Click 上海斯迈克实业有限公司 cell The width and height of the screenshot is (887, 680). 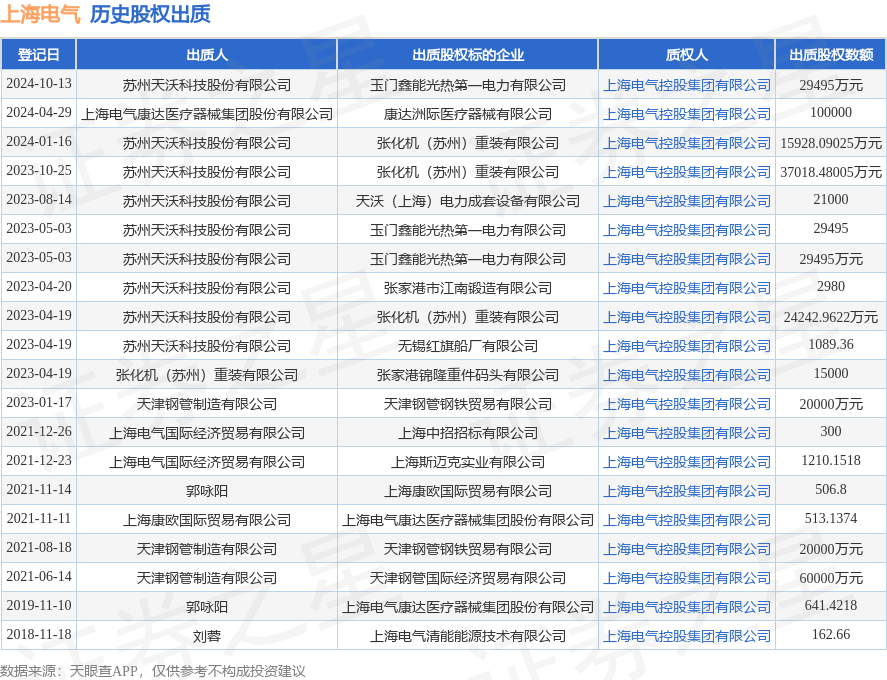467,462
